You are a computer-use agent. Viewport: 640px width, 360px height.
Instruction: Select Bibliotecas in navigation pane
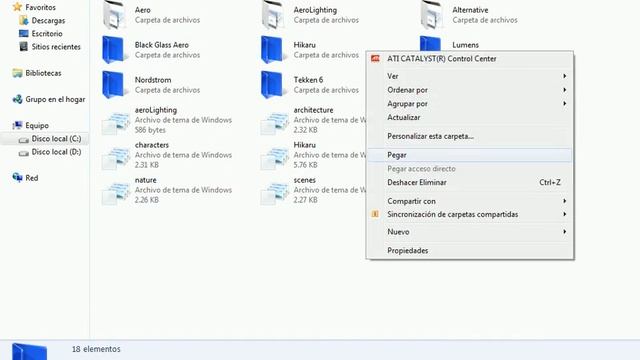(x=43, y=73)
